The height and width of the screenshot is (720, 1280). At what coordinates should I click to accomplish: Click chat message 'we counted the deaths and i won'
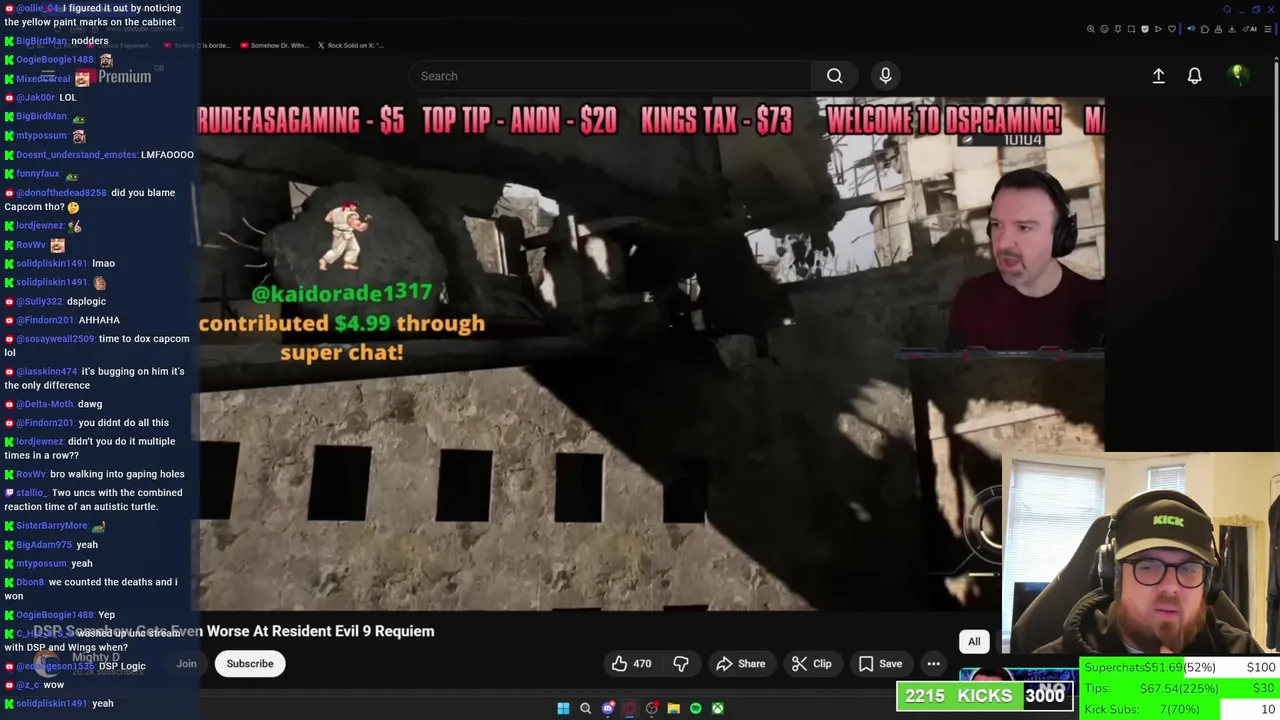[91, 589]
